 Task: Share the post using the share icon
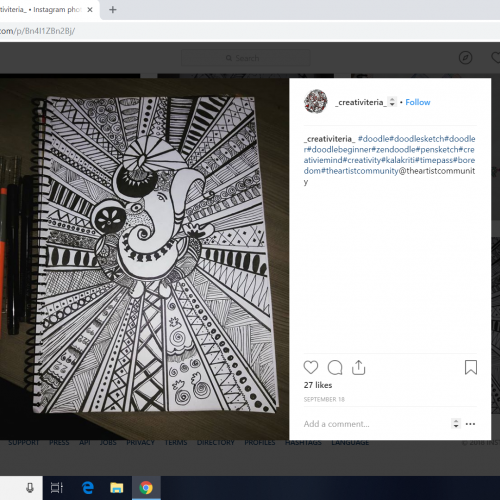coord(359,367)
